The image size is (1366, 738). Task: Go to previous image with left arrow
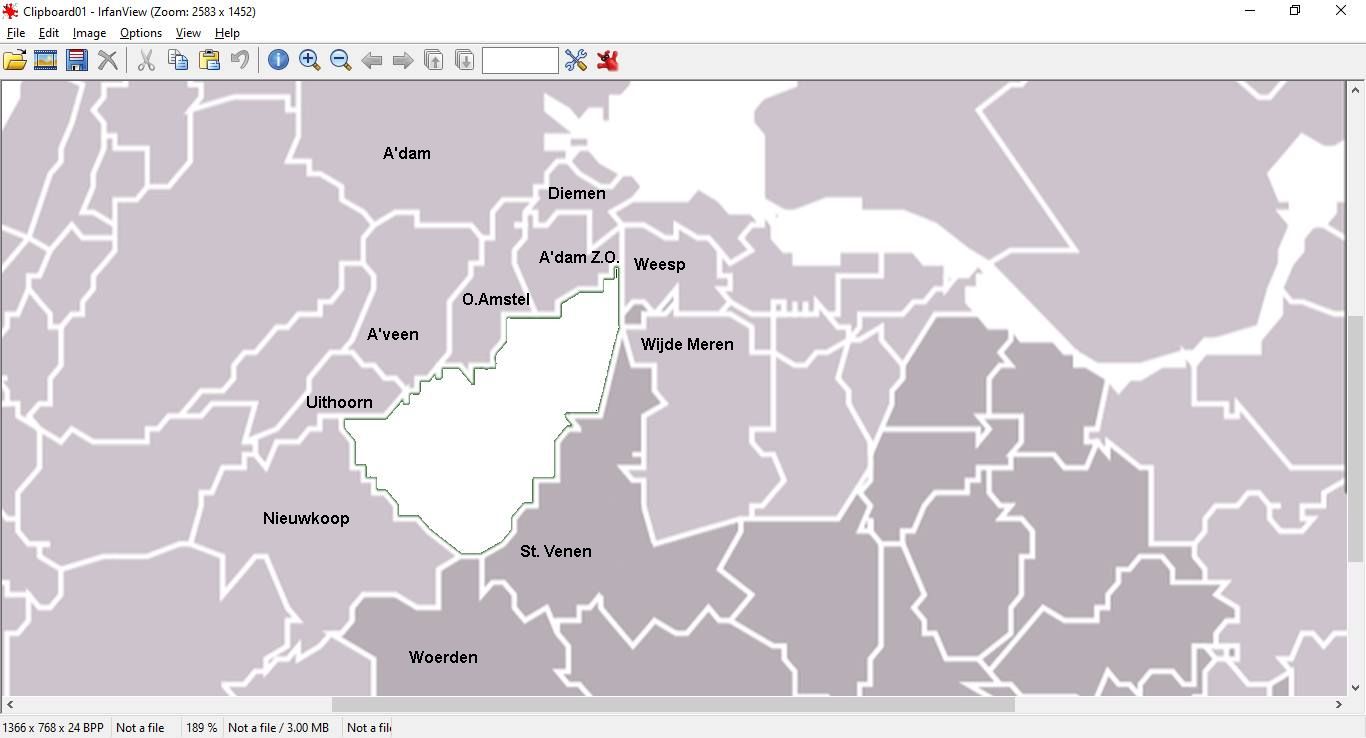(372, 61)
